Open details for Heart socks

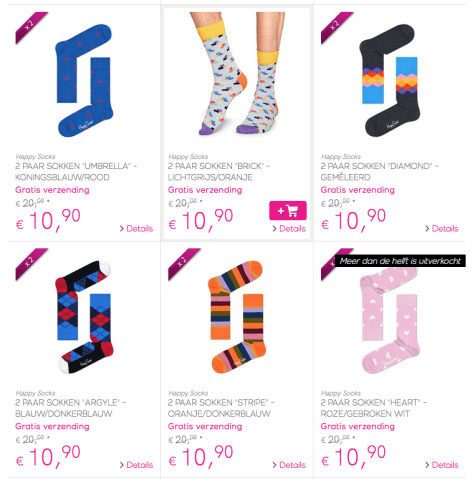coord(442,465)
